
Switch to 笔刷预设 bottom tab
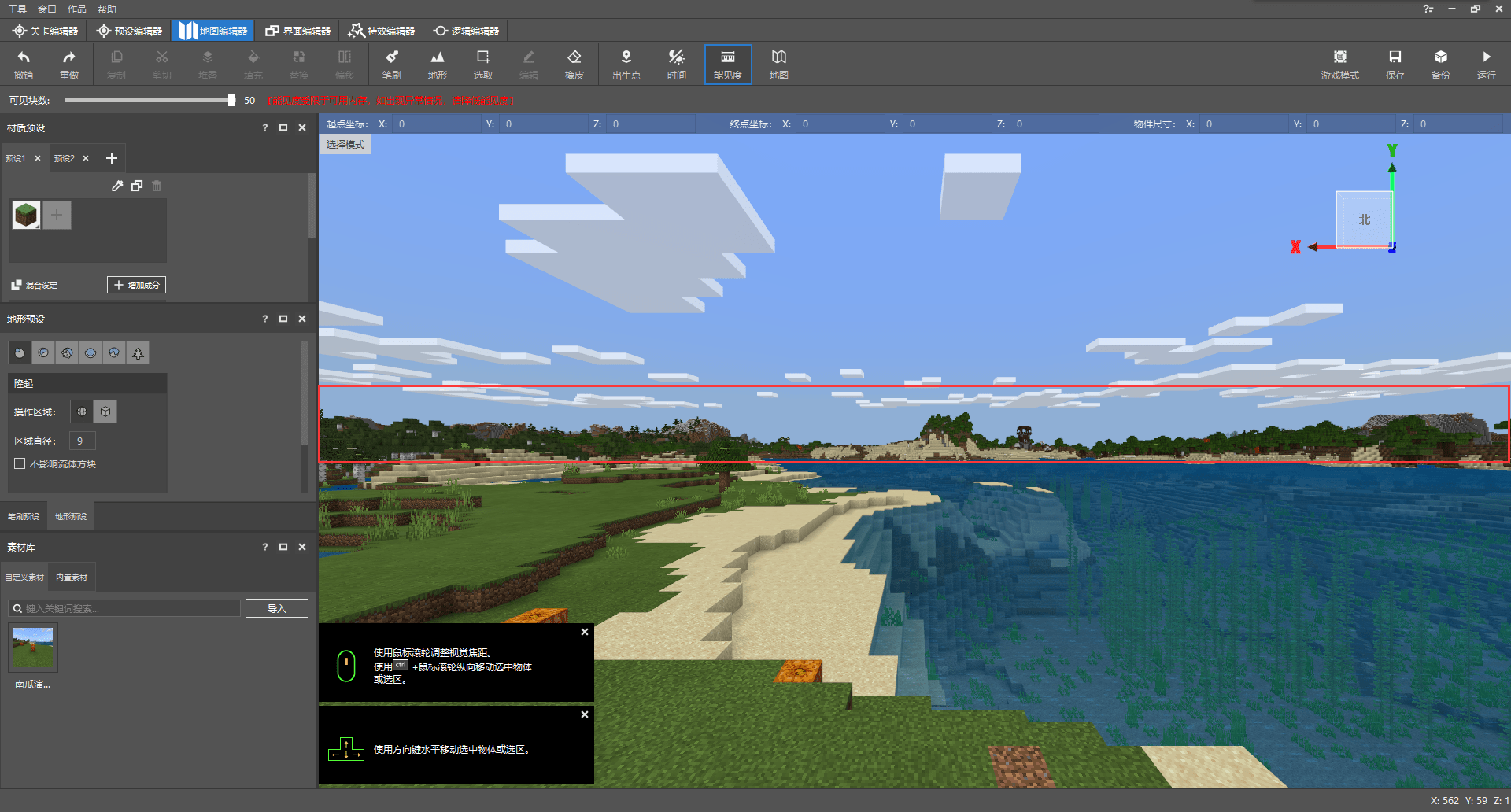(x=24, y=516)
